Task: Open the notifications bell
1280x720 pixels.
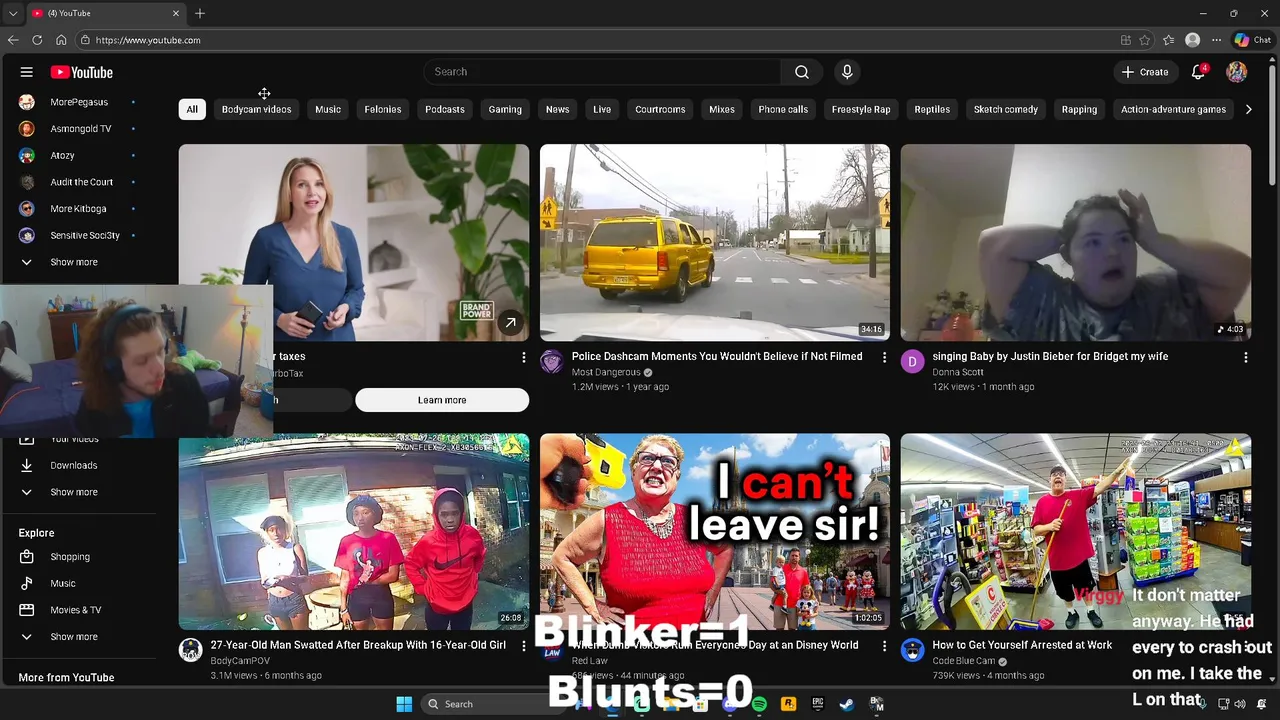Action: pos(1198,72)
